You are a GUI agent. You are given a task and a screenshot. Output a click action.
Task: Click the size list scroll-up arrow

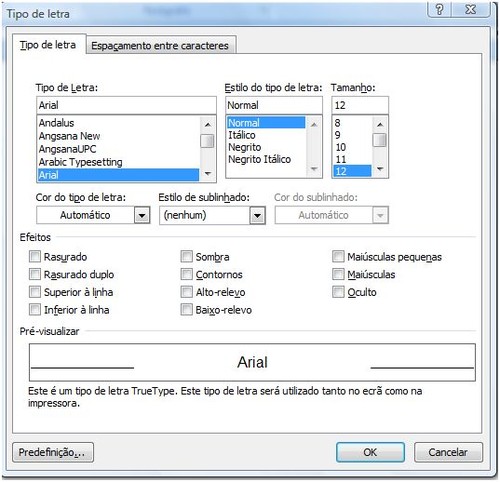point(380,125)
